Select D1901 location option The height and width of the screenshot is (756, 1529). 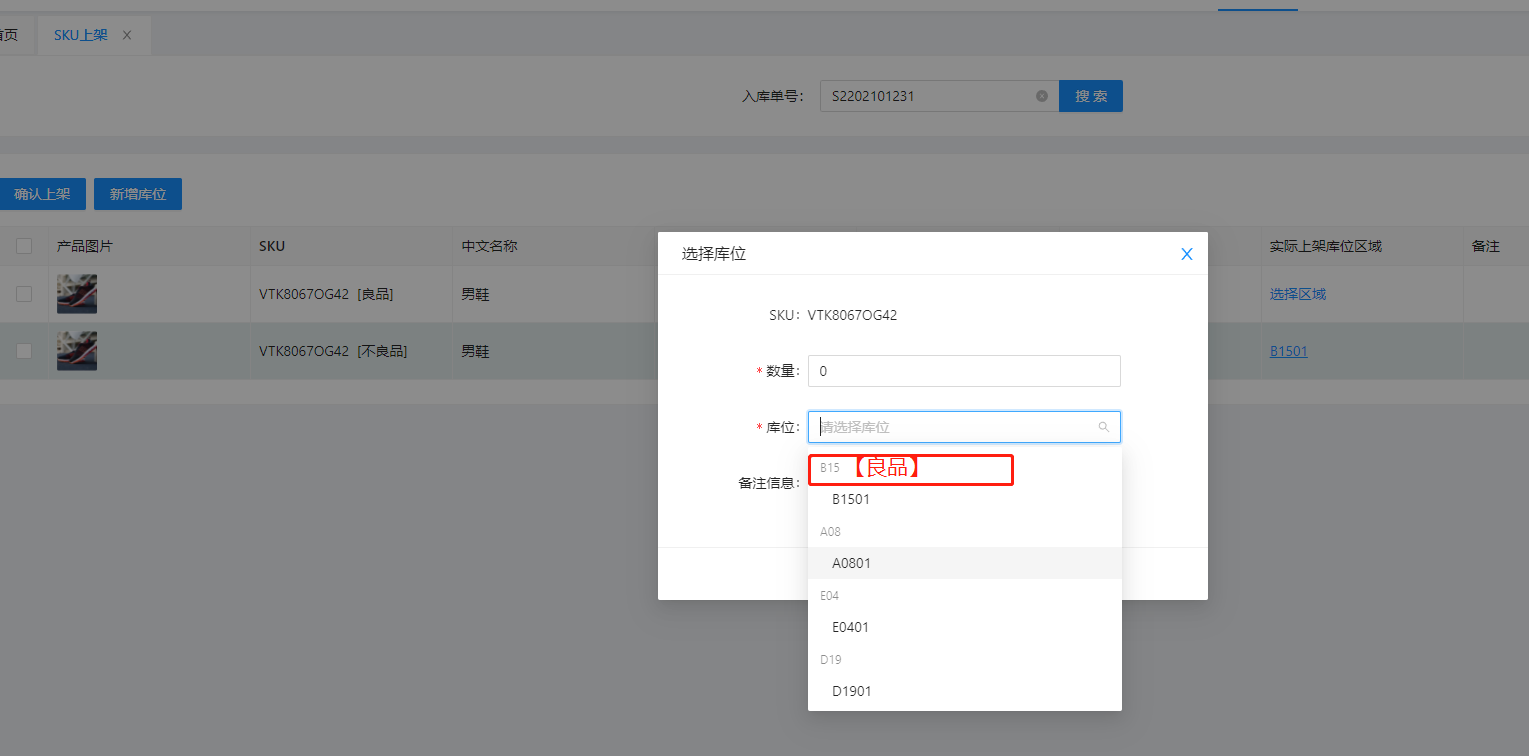point(851,691)
